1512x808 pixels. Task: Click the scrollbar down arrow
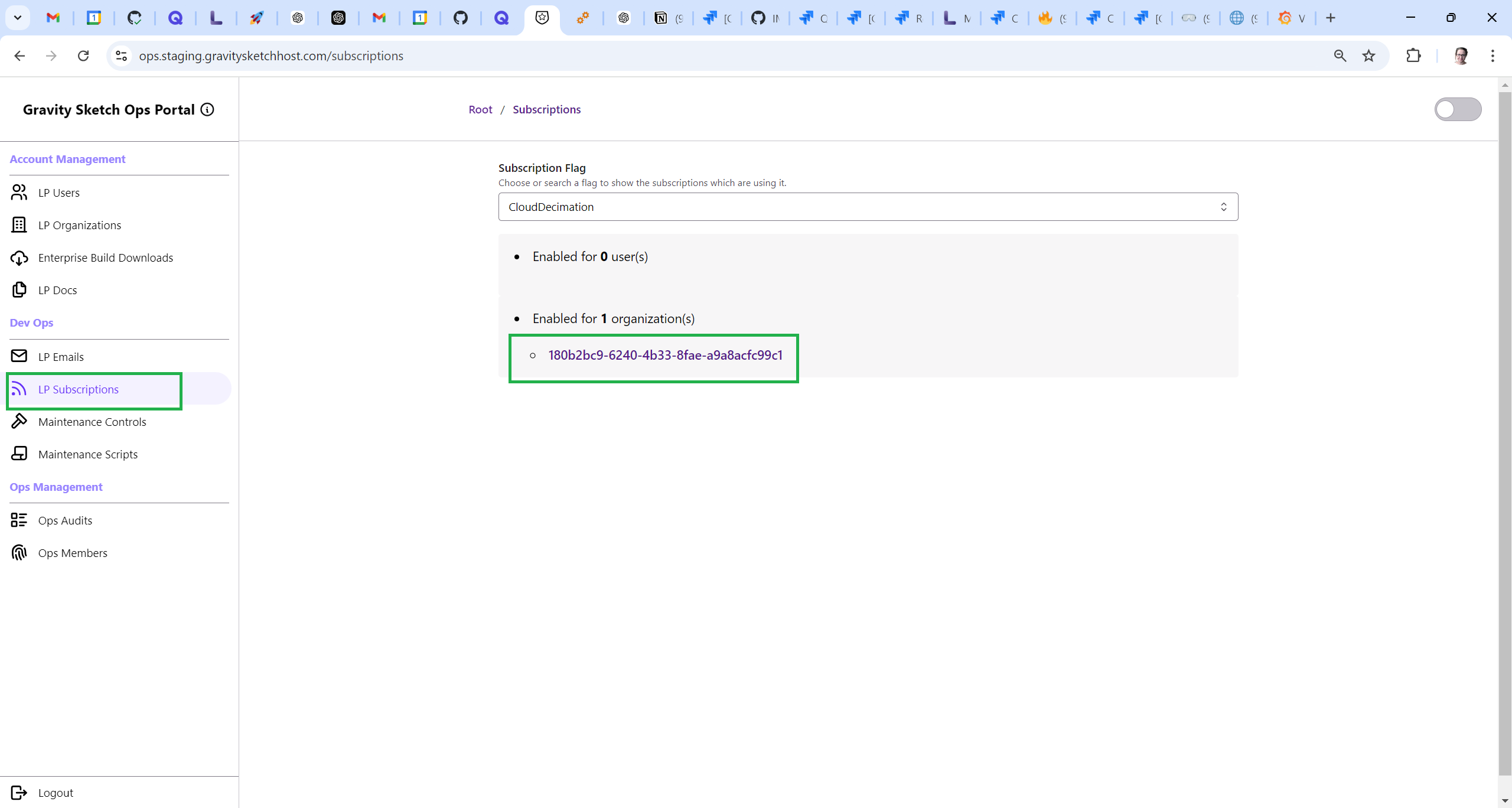point(1505,801)
